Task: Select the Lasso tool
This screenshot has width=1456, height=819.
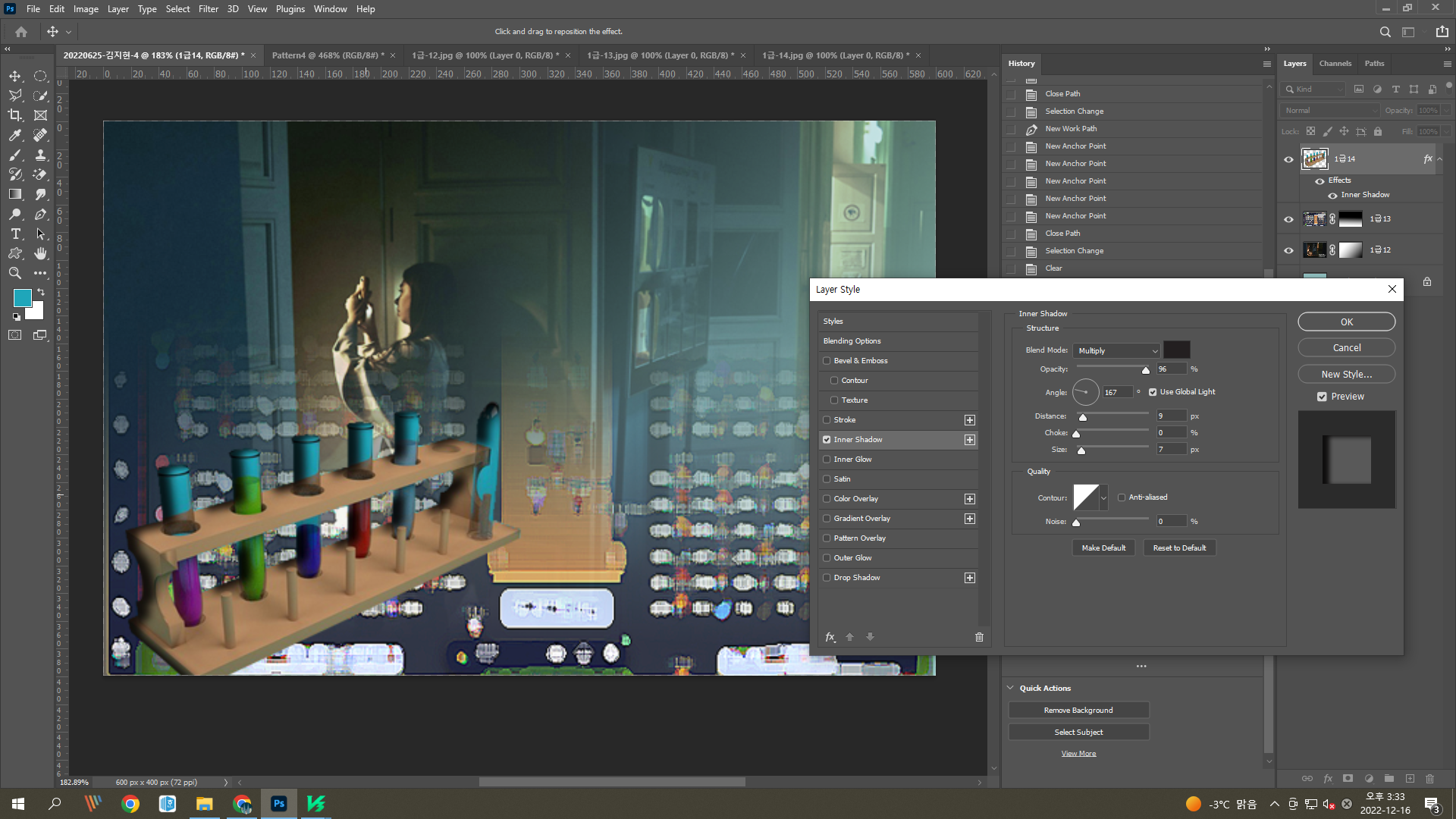Action: [x=15, y=96]
